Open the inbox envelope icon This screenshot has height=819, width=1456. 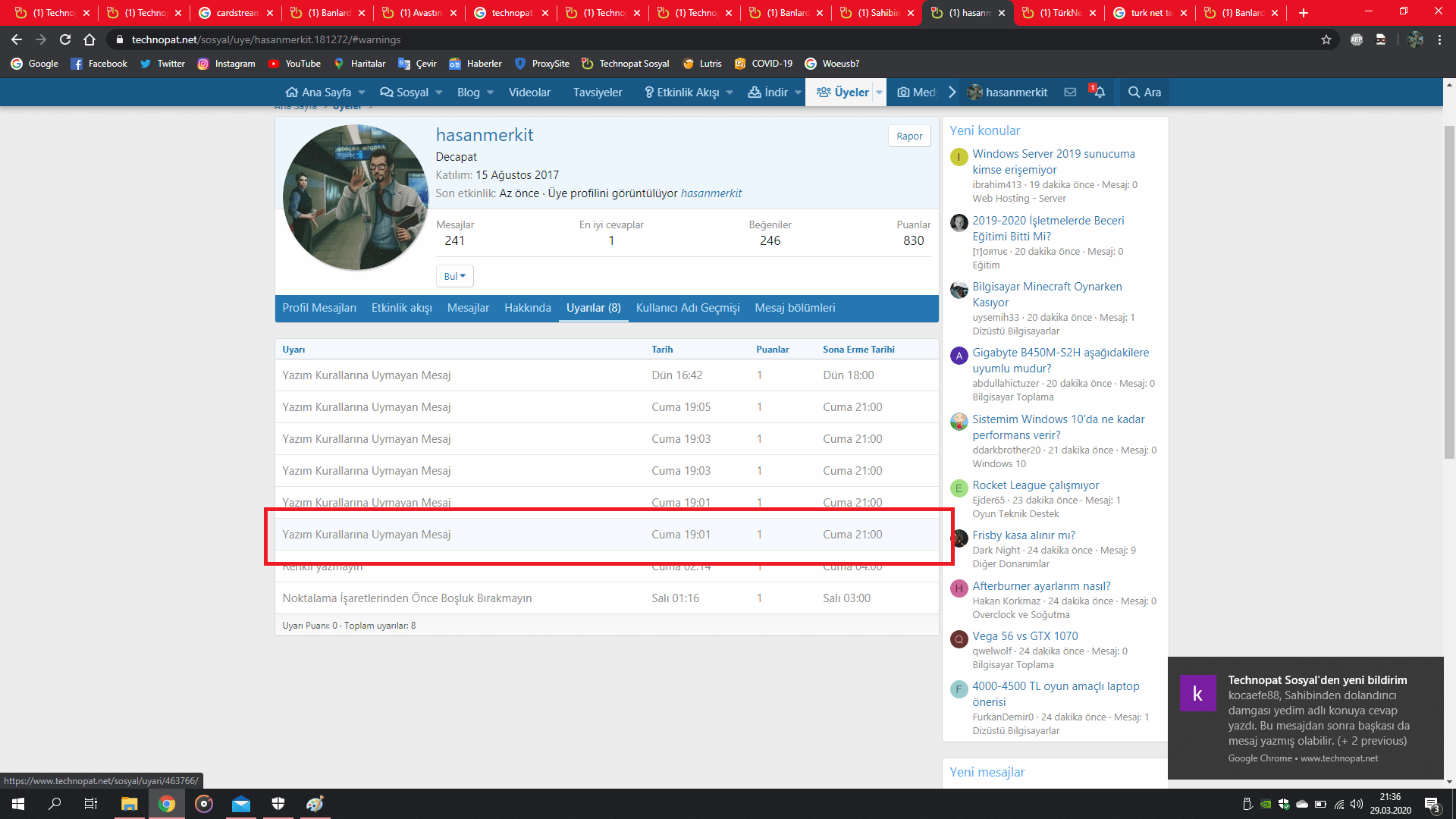tap(1070, 93)
